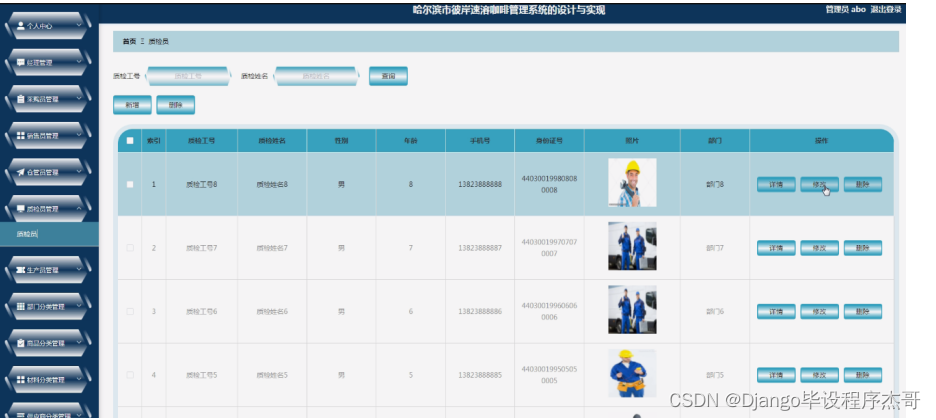This screenshot has height=420, width=936.
Task: Click the person icon beside 个人中心
Action: 21,26
